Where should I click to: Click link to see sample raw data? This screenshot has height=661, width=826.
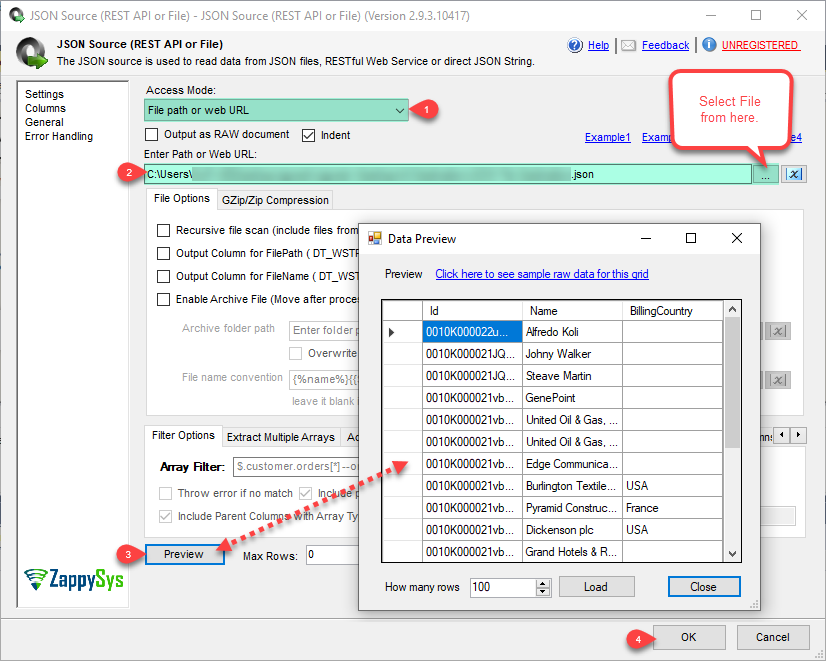(x=542, y=274)
